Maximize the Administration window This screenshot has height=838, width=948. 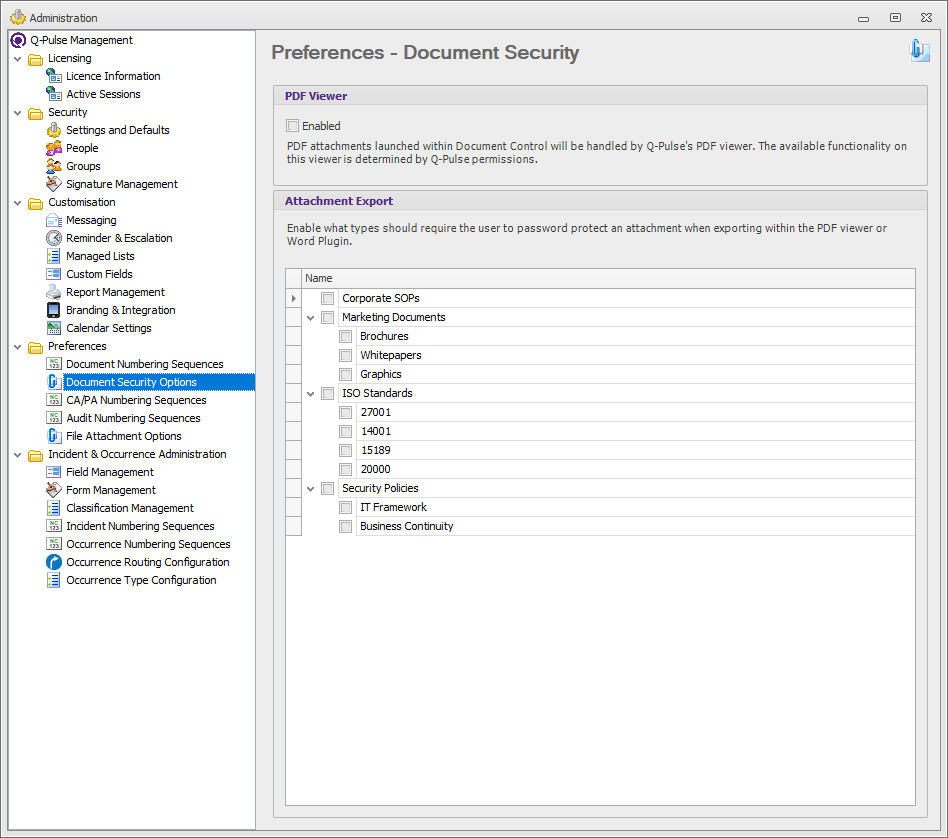[x=895, y=18]
